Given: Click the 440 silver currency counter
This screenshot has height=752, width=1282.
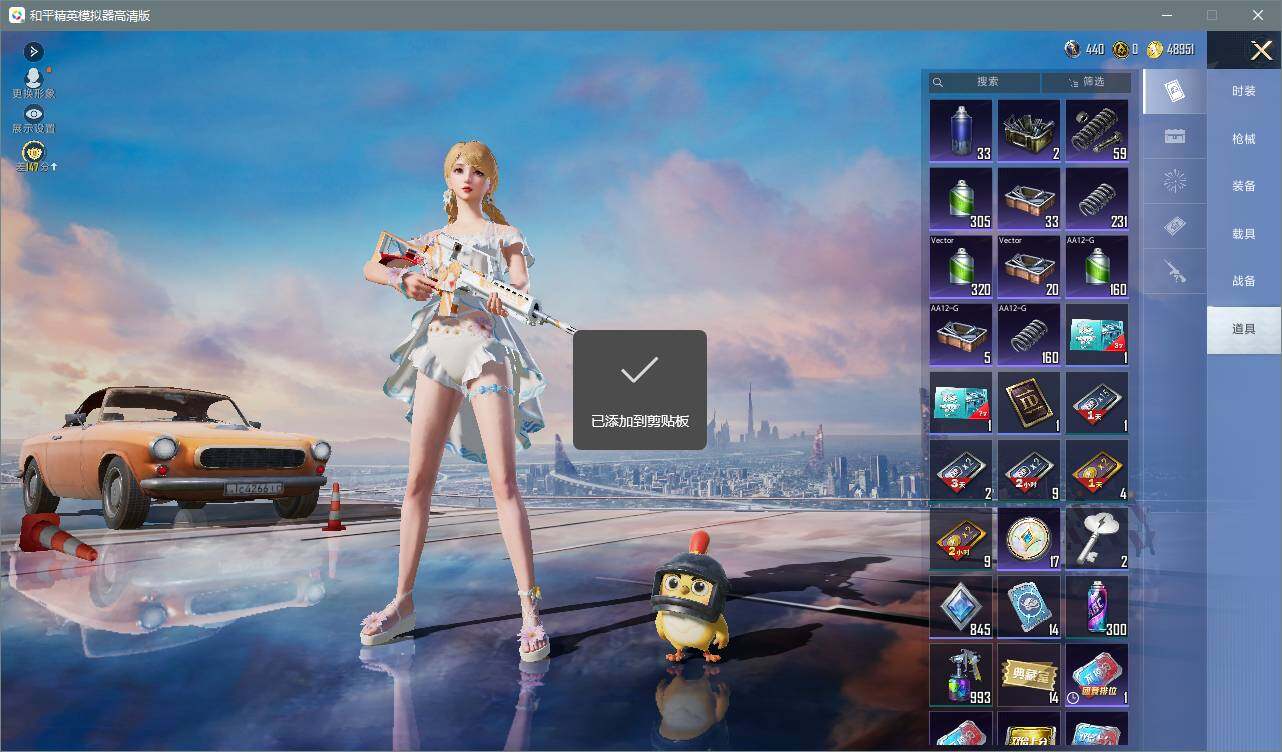Looking at the screenshot, I should tap(1085, 49).
